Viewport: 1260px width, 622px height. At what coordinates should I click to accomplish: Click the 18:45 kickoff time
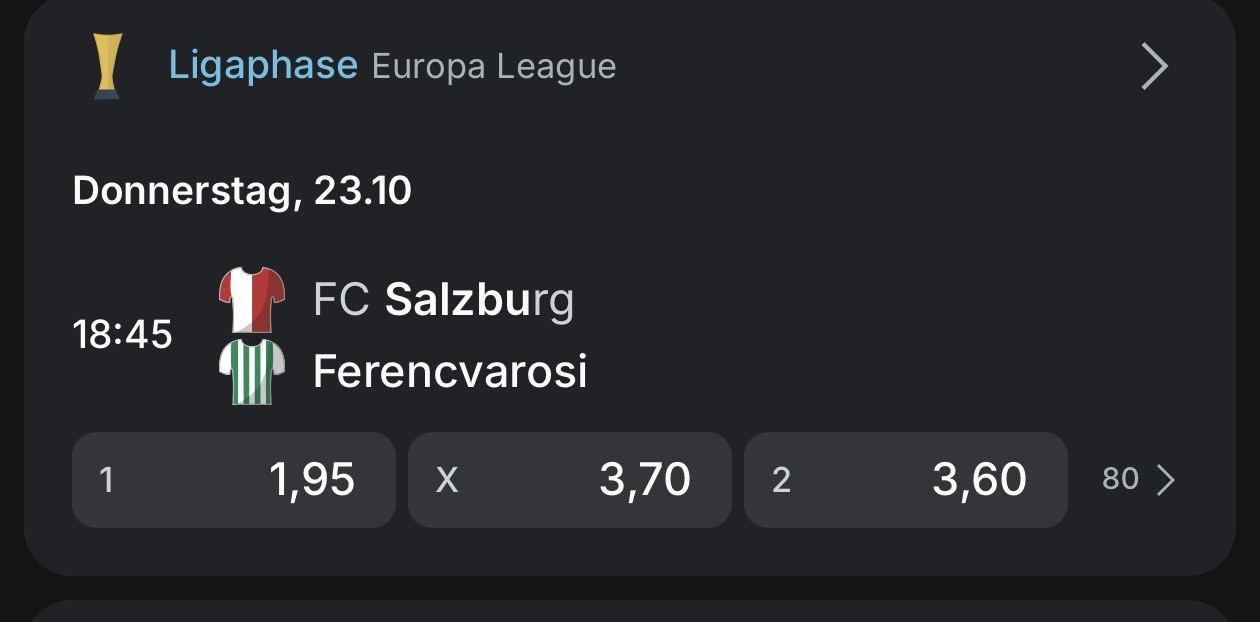coord(122,335)
